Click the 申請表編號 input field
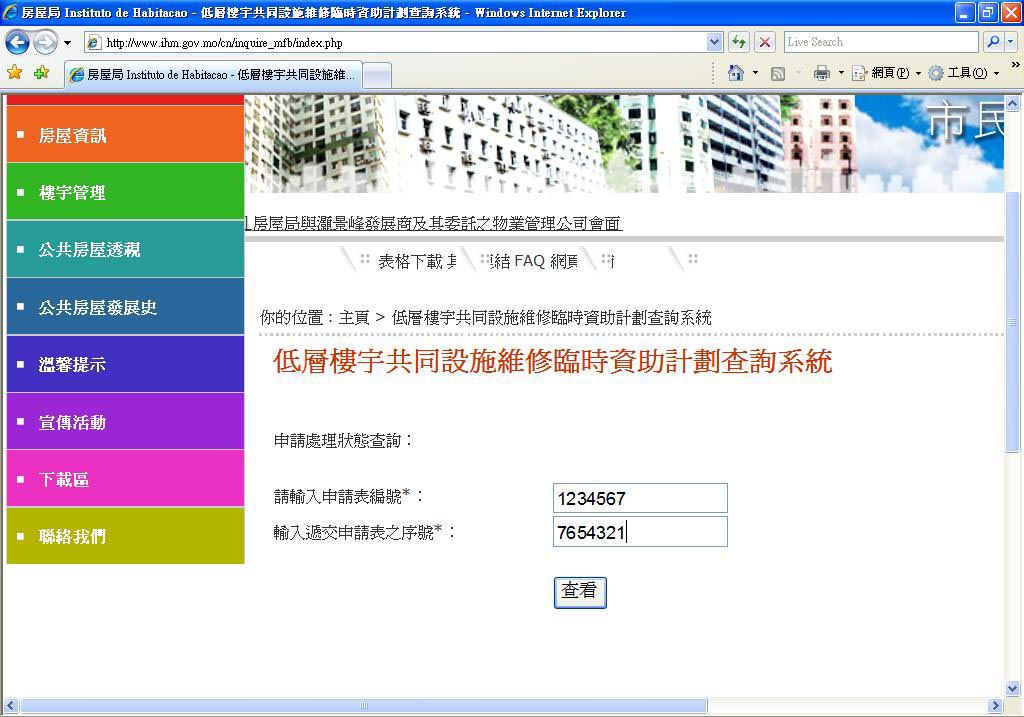This screenshot has height=717, width=1024. tap(639, 498)
